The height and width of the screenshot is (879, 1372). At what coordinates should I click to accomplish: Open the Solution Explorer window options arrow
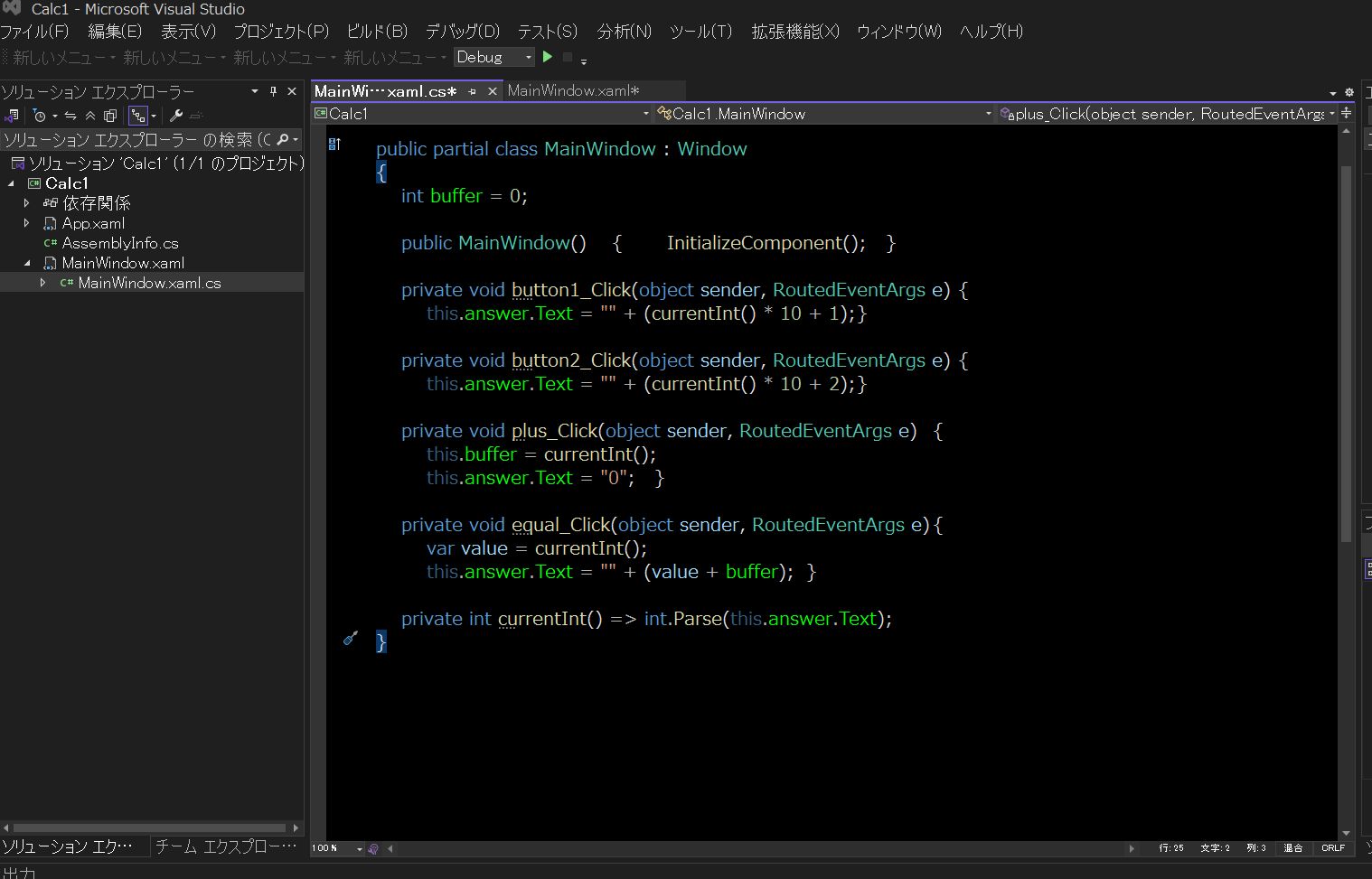tap(255, 91)
